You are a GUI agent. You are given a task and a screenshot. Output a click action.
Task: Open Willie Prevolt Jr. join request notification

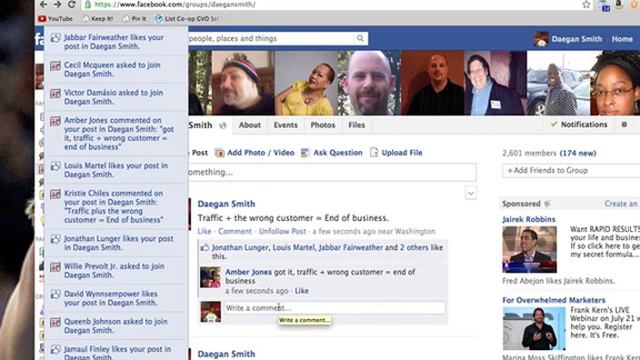pyautogui.click(x=116, y=271)
